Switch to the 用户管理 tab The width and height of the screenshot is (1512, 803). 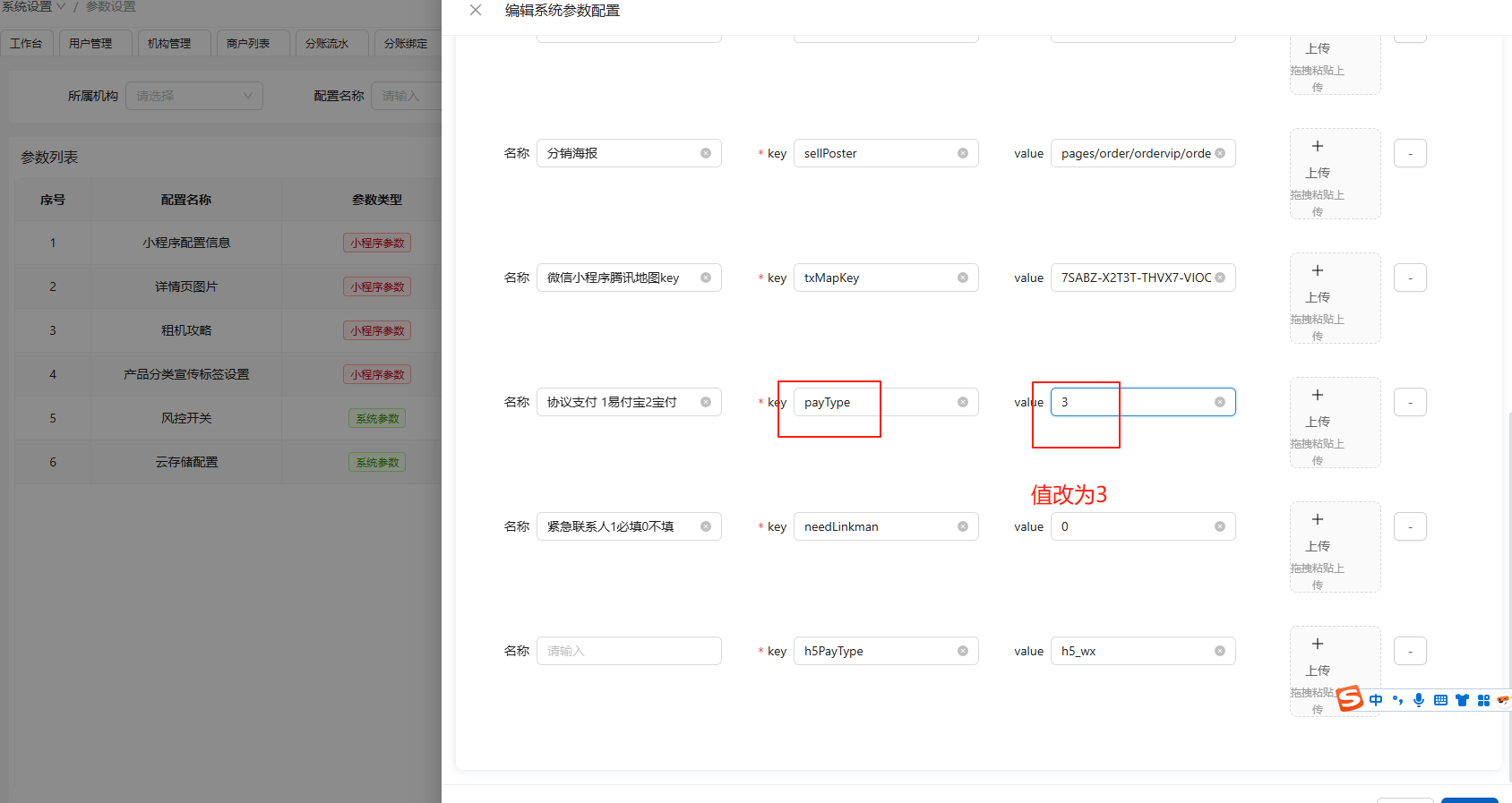[96, 43]
